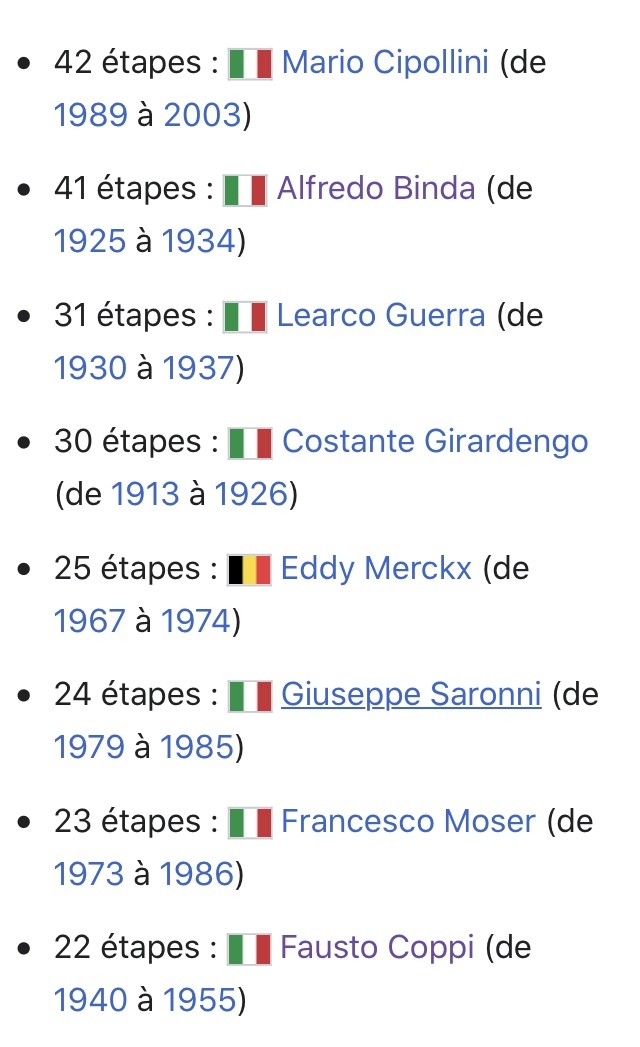
Task: Select the Italian flag next to Fausto Coppi
Action: click(249, 949)
